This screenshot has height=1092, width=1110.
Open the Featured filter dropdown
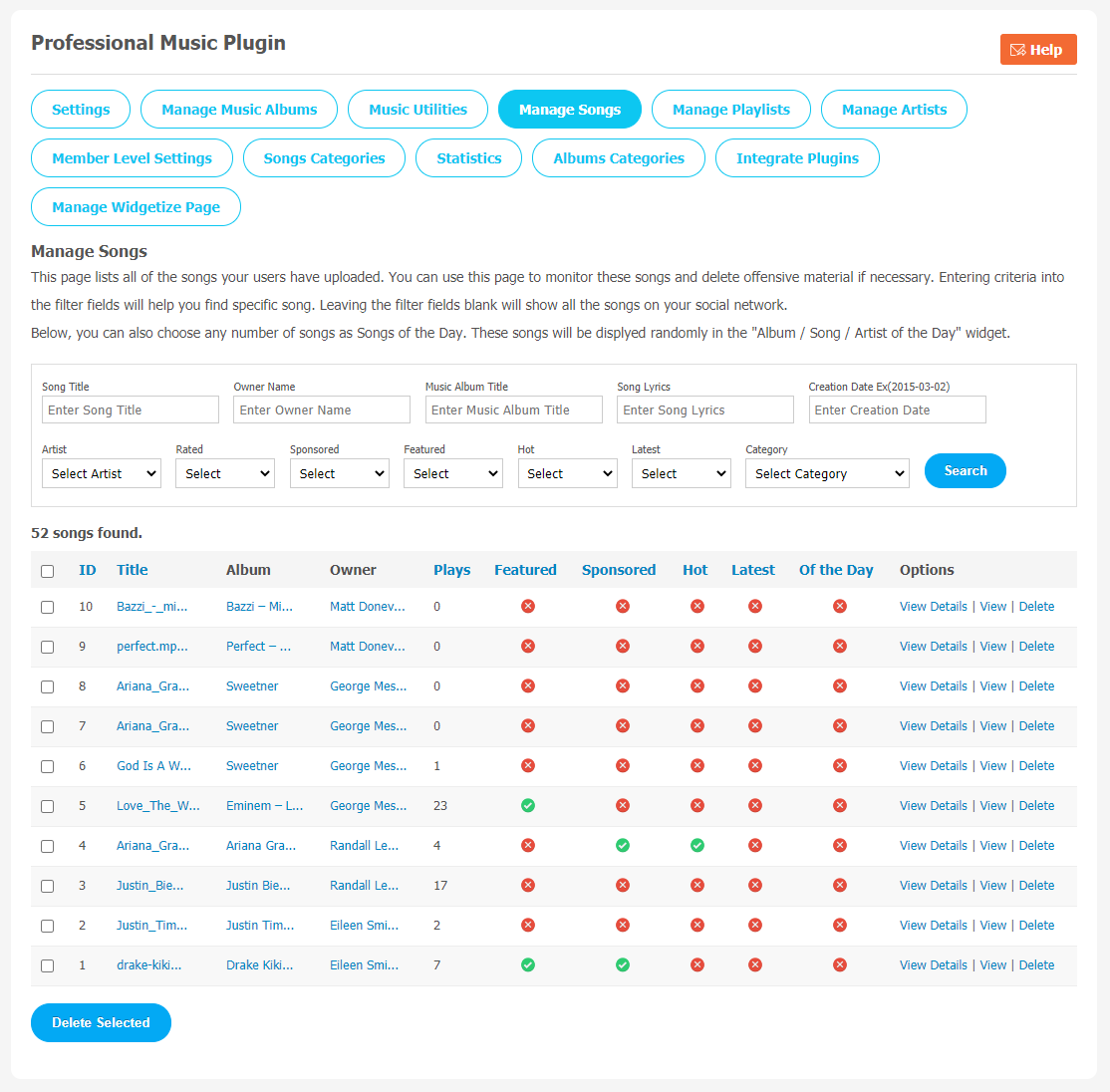453,473
